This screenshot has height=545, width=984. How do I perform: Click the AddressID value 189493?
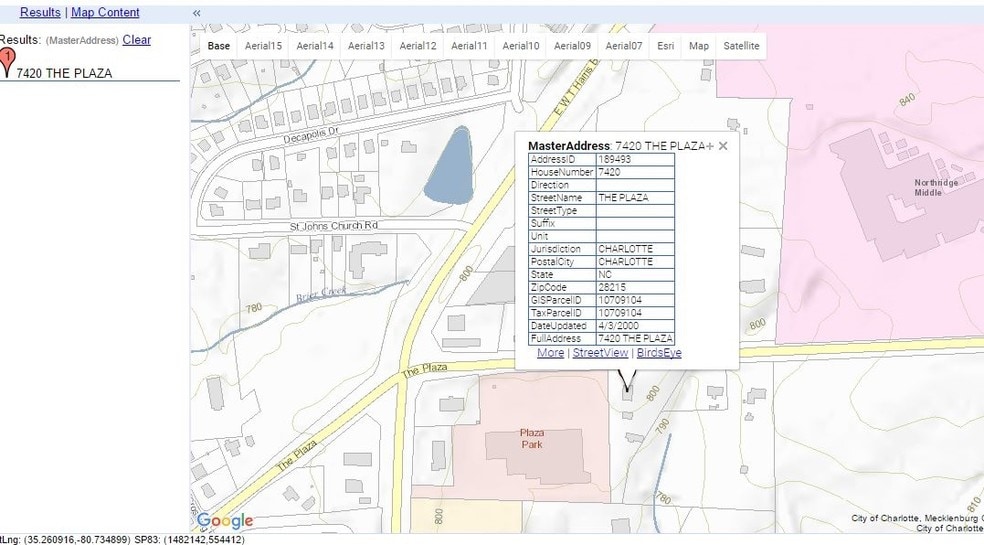click(614, 159)
